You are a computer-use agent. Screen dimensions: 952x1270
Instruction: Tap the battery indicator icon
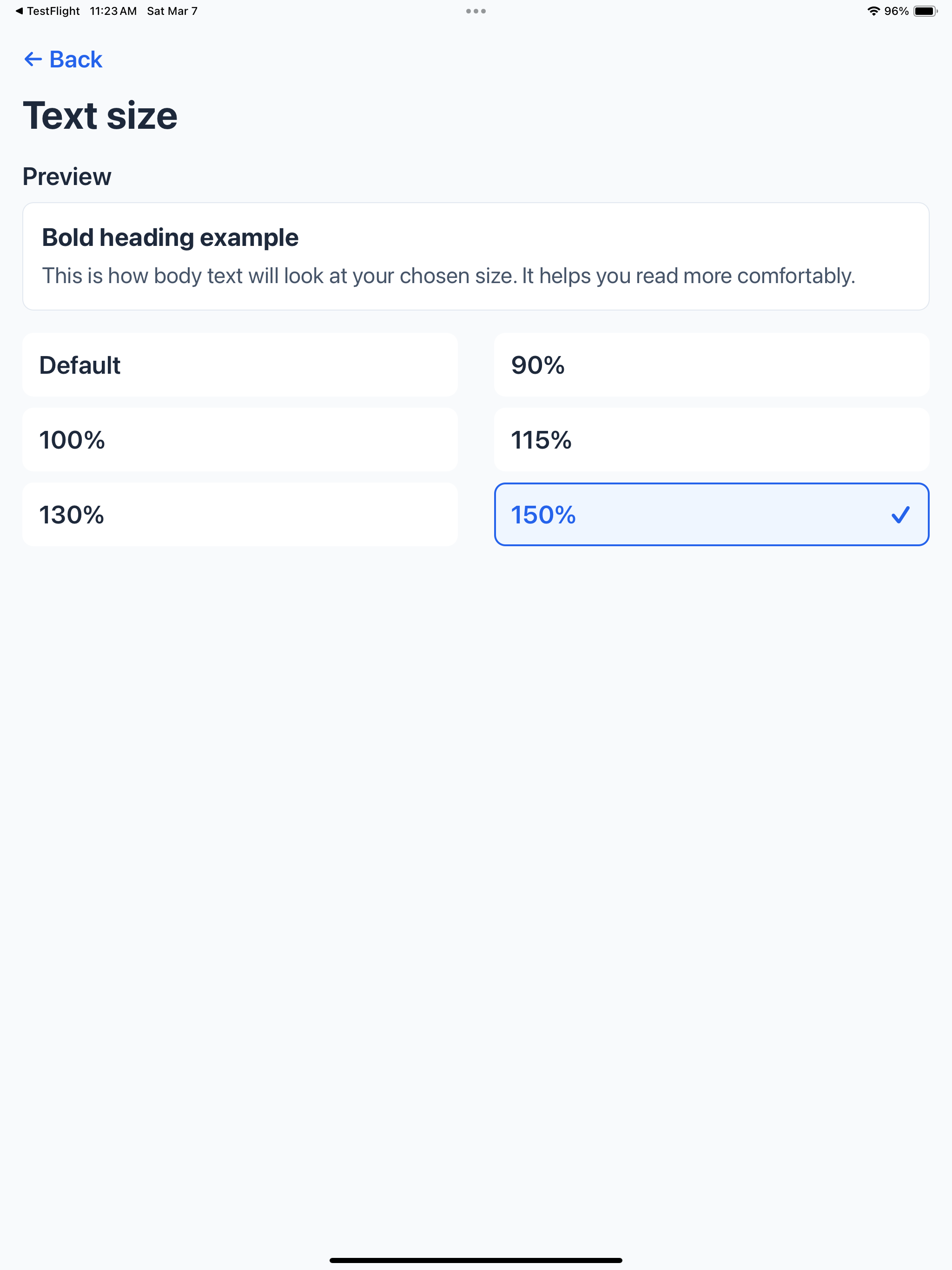925,11
